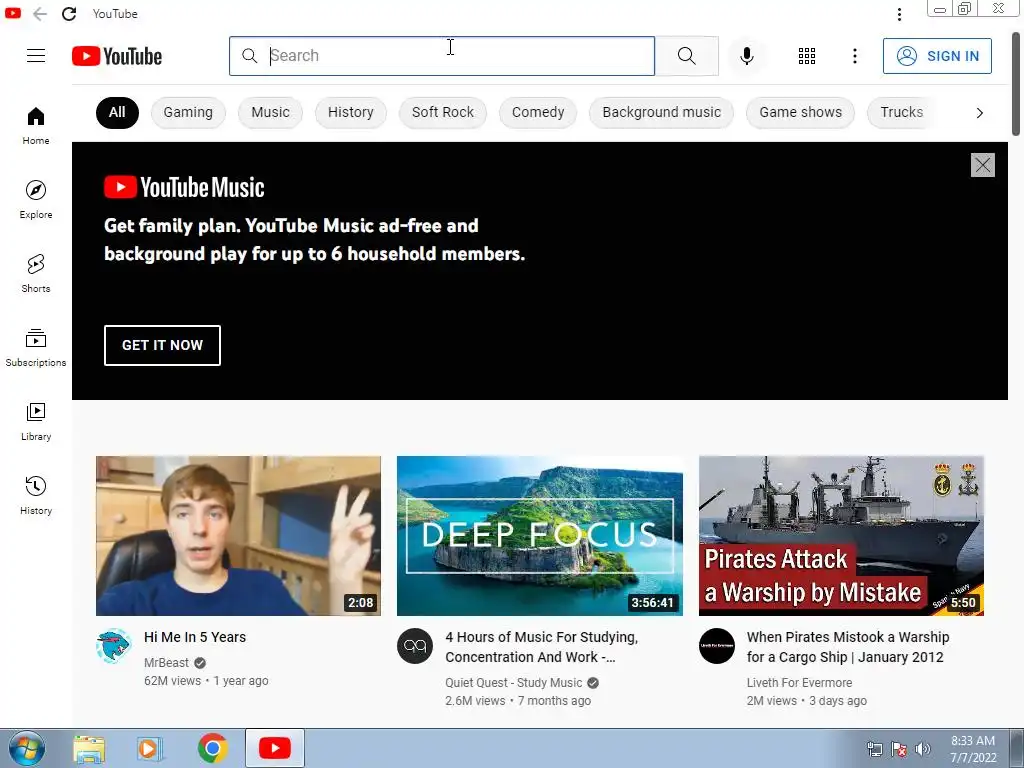1024x768 pixels.
Task: Open the YouTube apps grid
Action: pyautogui.click(x=807, y=56)
